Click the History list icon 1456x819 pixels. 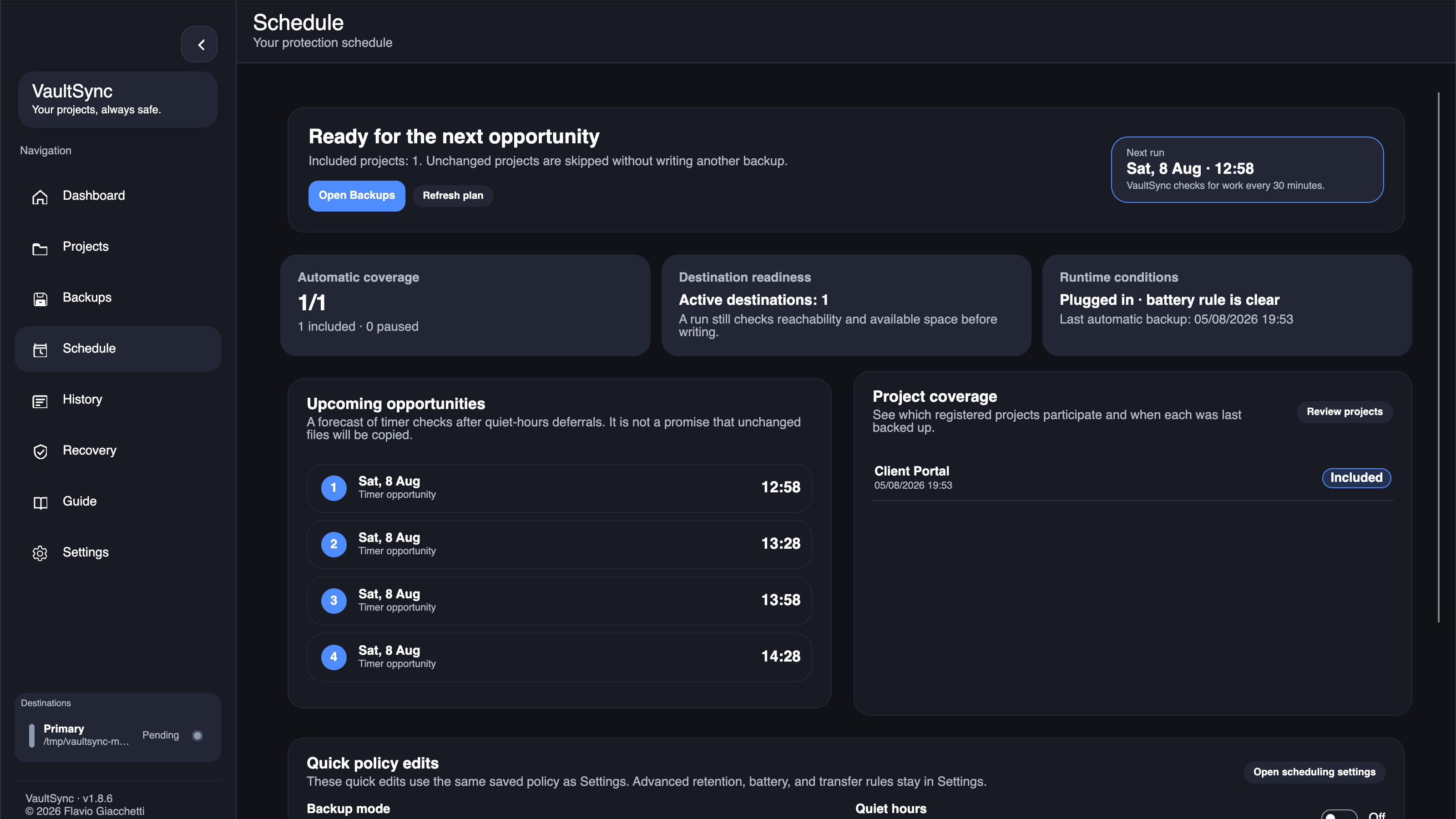click(40, 401)
